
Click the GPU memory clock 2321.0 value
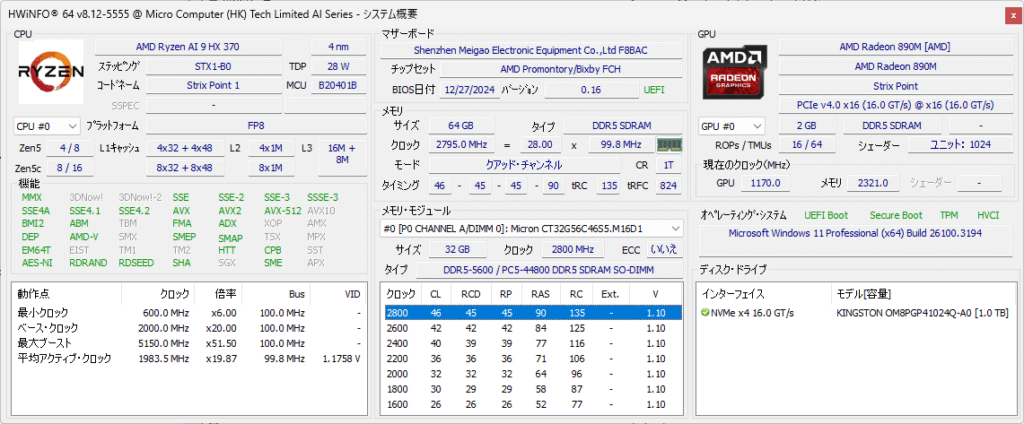point(872,184)
